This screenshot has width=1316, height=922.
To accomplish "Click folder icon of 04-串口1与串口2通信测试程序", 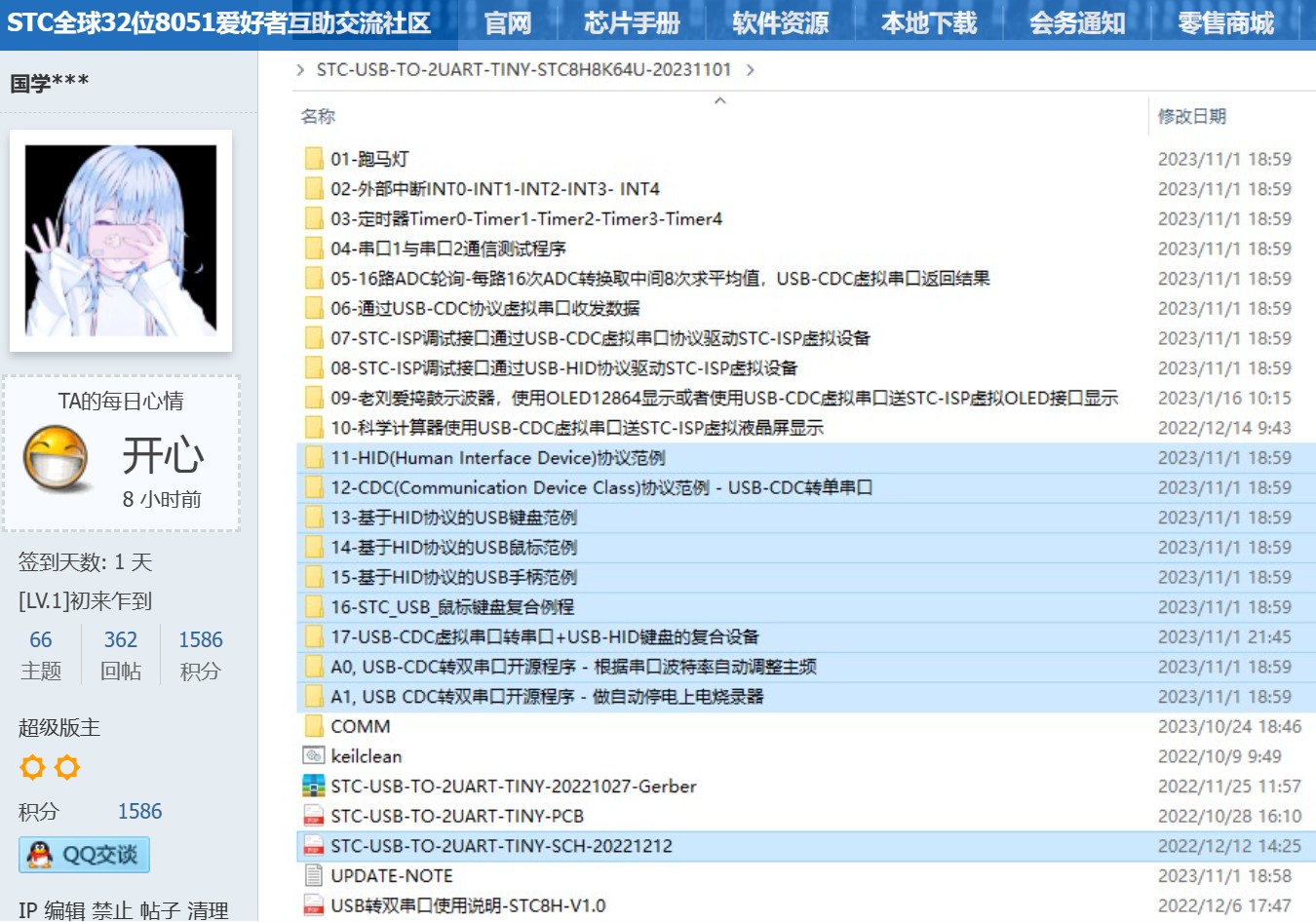I will click(314, 249).
